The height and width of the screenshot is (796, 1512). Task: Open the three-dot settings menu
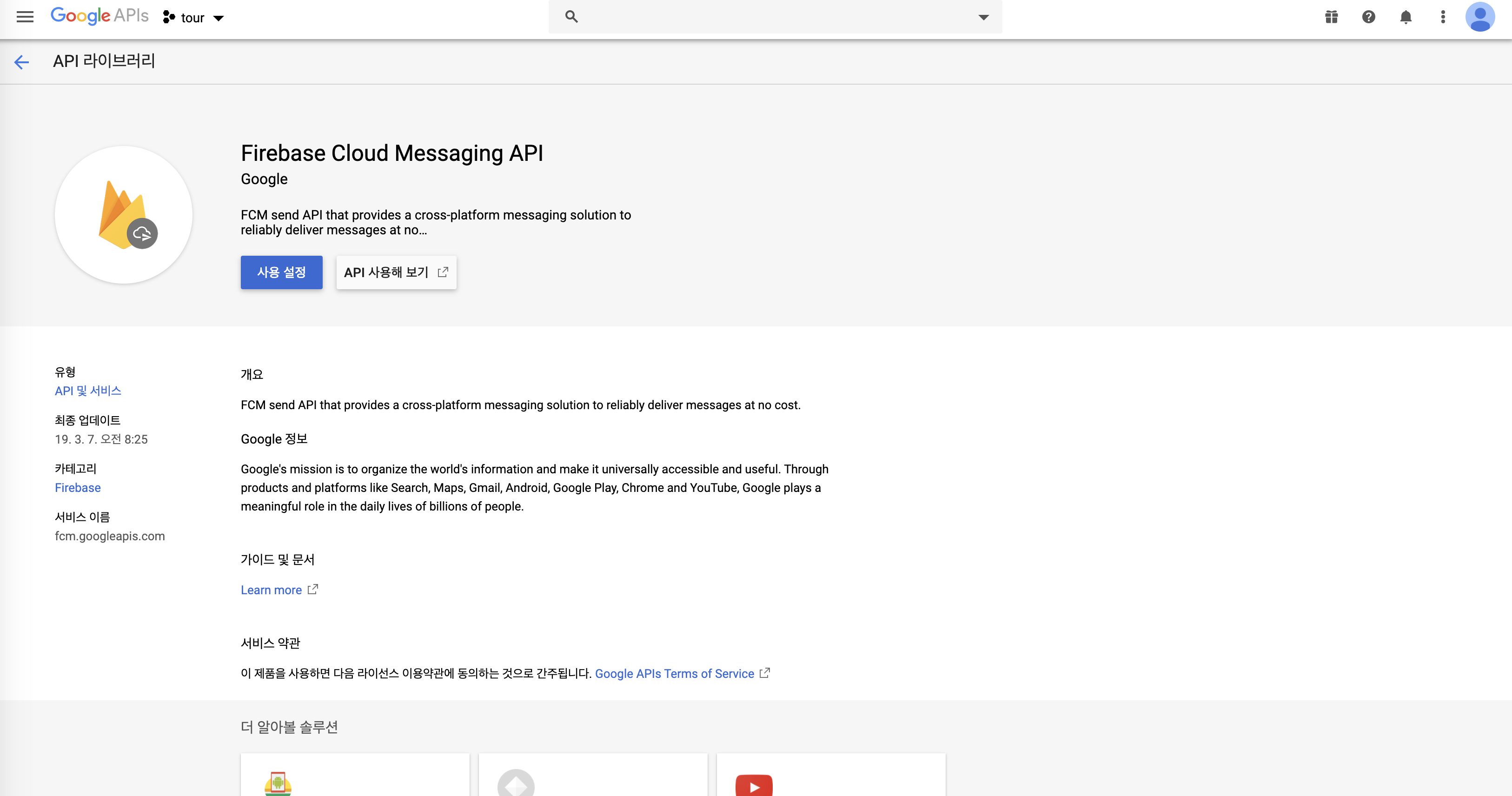[x=1443, y=17]
